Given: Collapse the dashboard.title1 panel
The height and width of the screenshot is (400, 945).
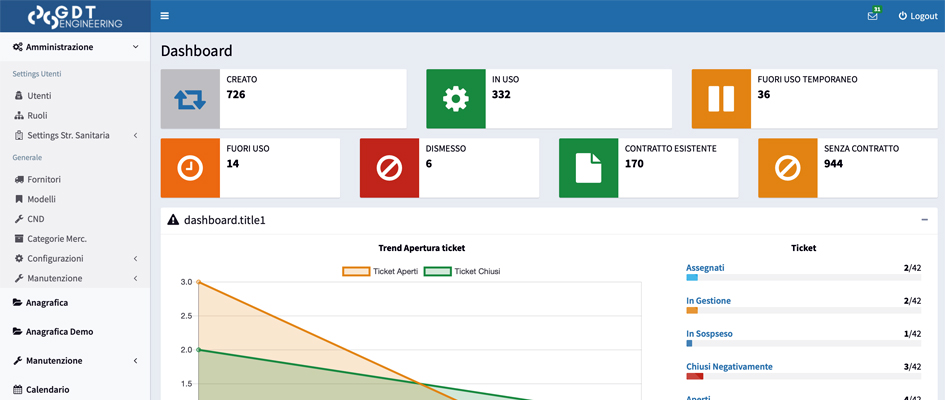Looking at the screenshot, I should coord(925,220).
